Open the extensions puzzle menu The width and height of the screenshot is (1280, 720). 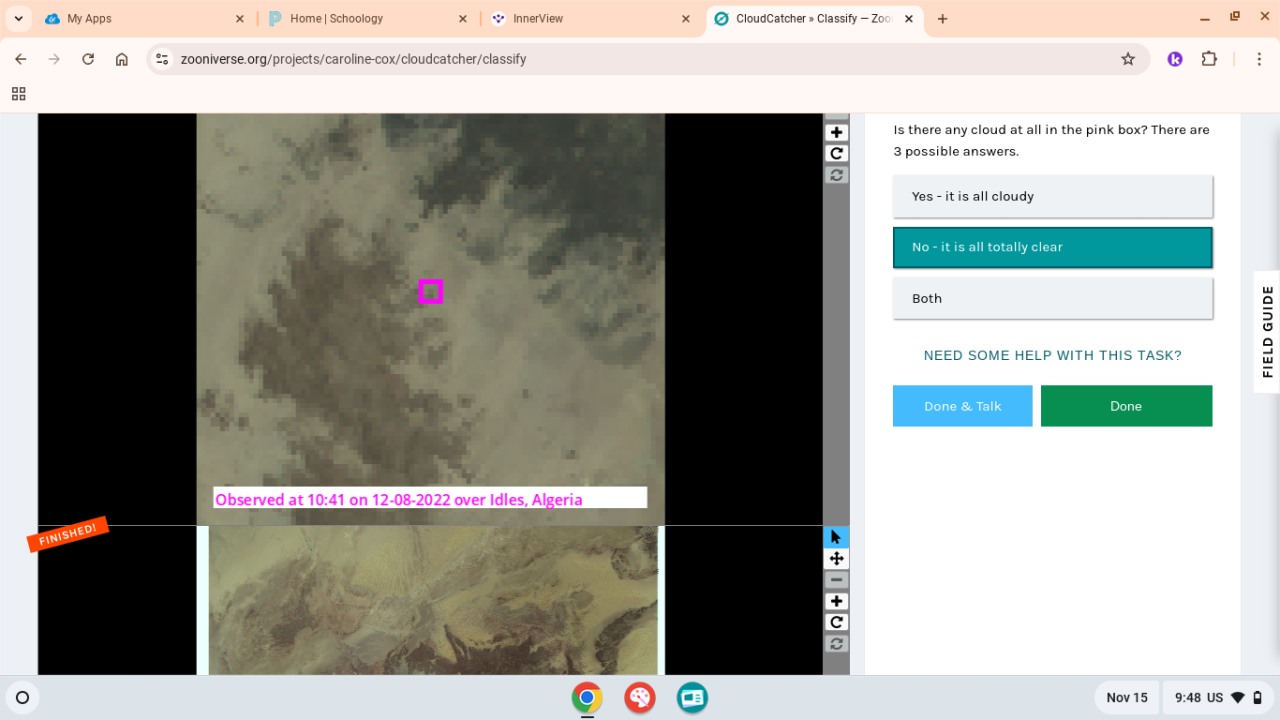click(1209, 59)
